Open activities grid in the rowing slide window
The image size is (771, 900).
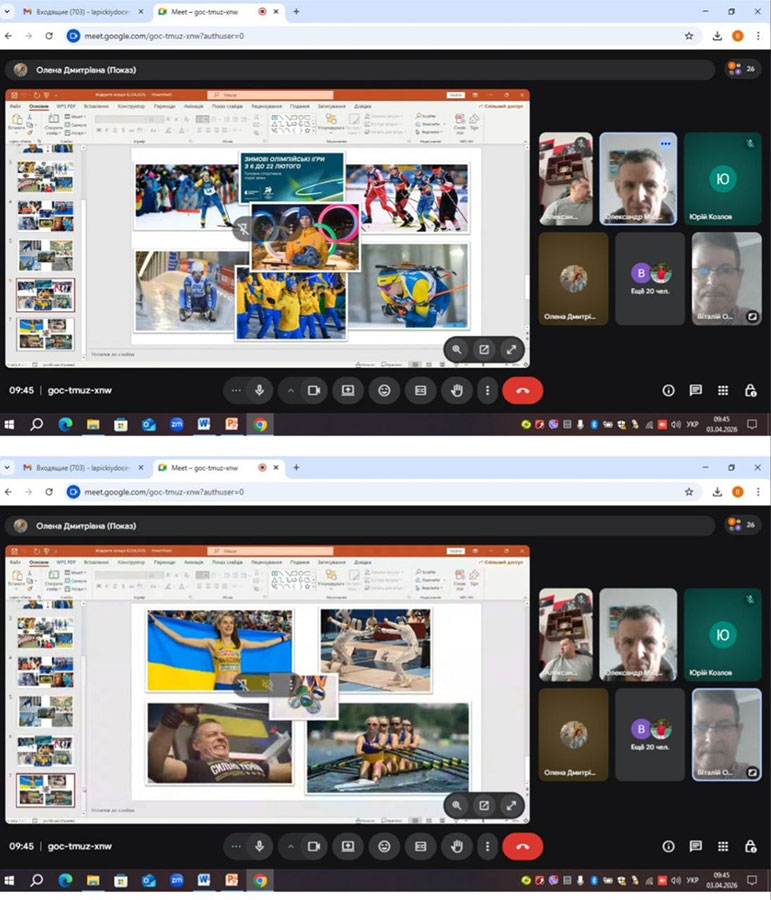(723, 846)
